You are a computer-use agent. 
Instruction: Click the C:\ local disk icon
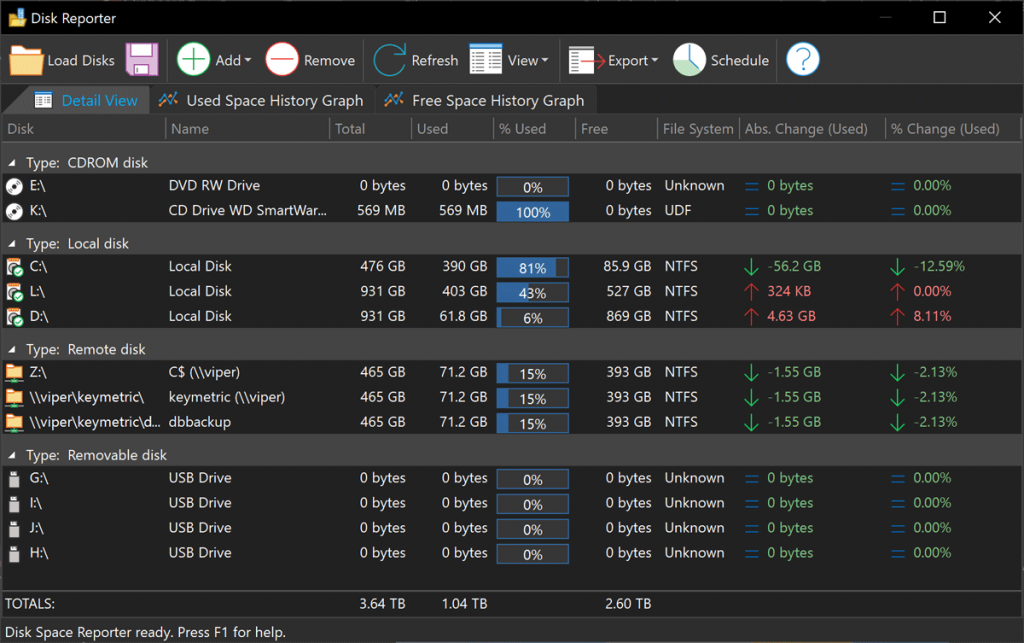tap(14, 267)
